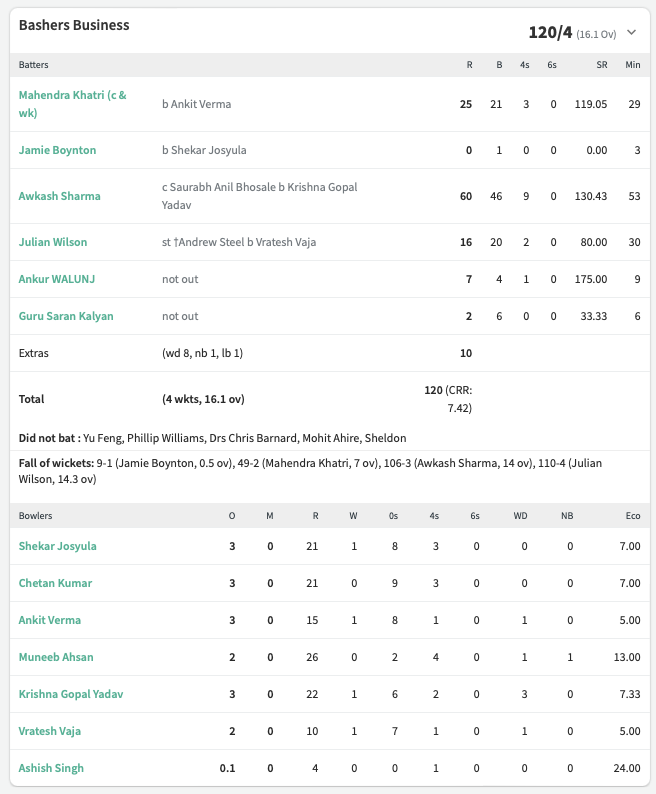View Julian Wilson player page
This screenshot has height=794, width=656.
pyautogui.click(x=53, y=242)
